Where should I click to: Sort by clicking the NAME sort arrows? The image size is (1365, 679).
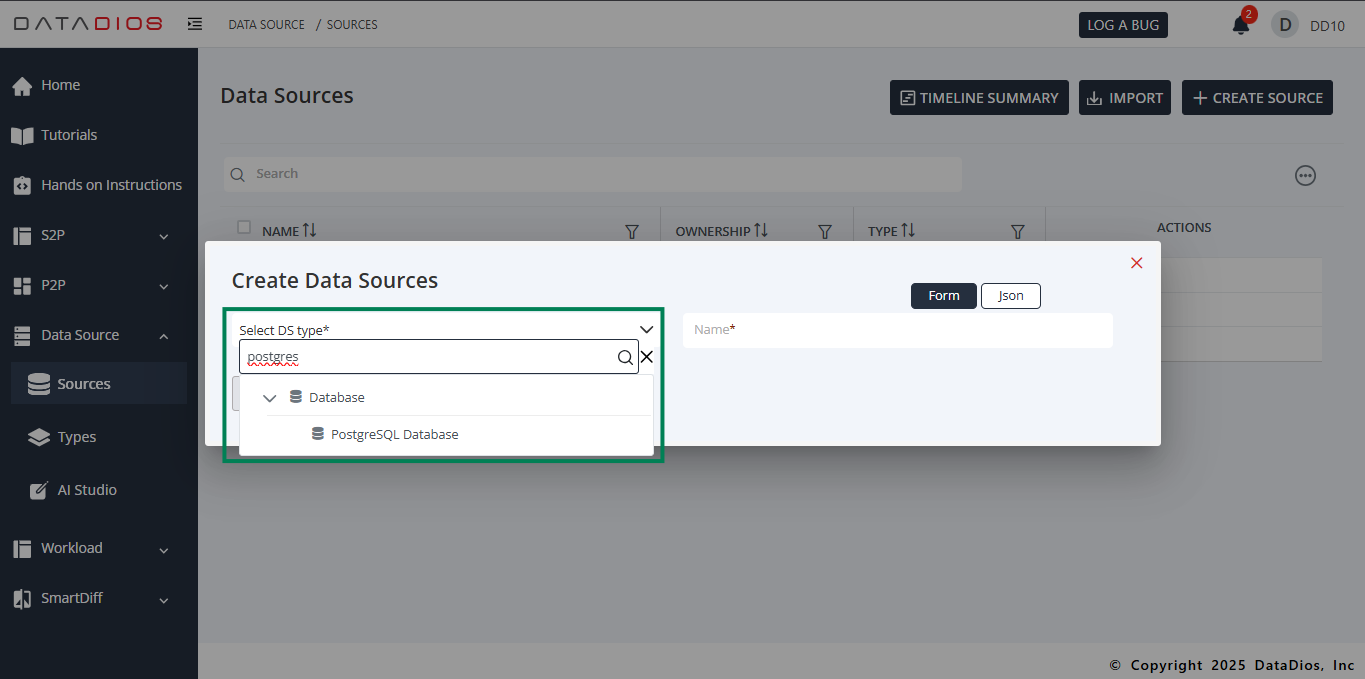coord(307,230)
